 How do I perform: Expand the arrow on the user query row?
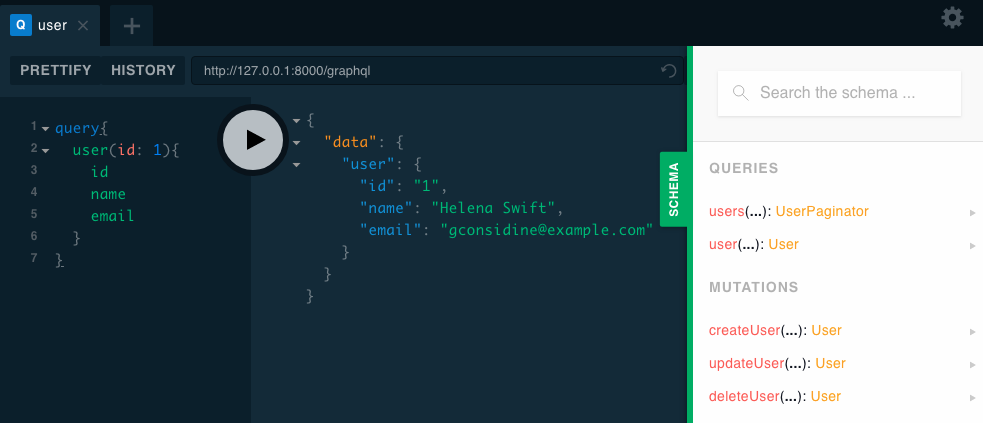972,245
